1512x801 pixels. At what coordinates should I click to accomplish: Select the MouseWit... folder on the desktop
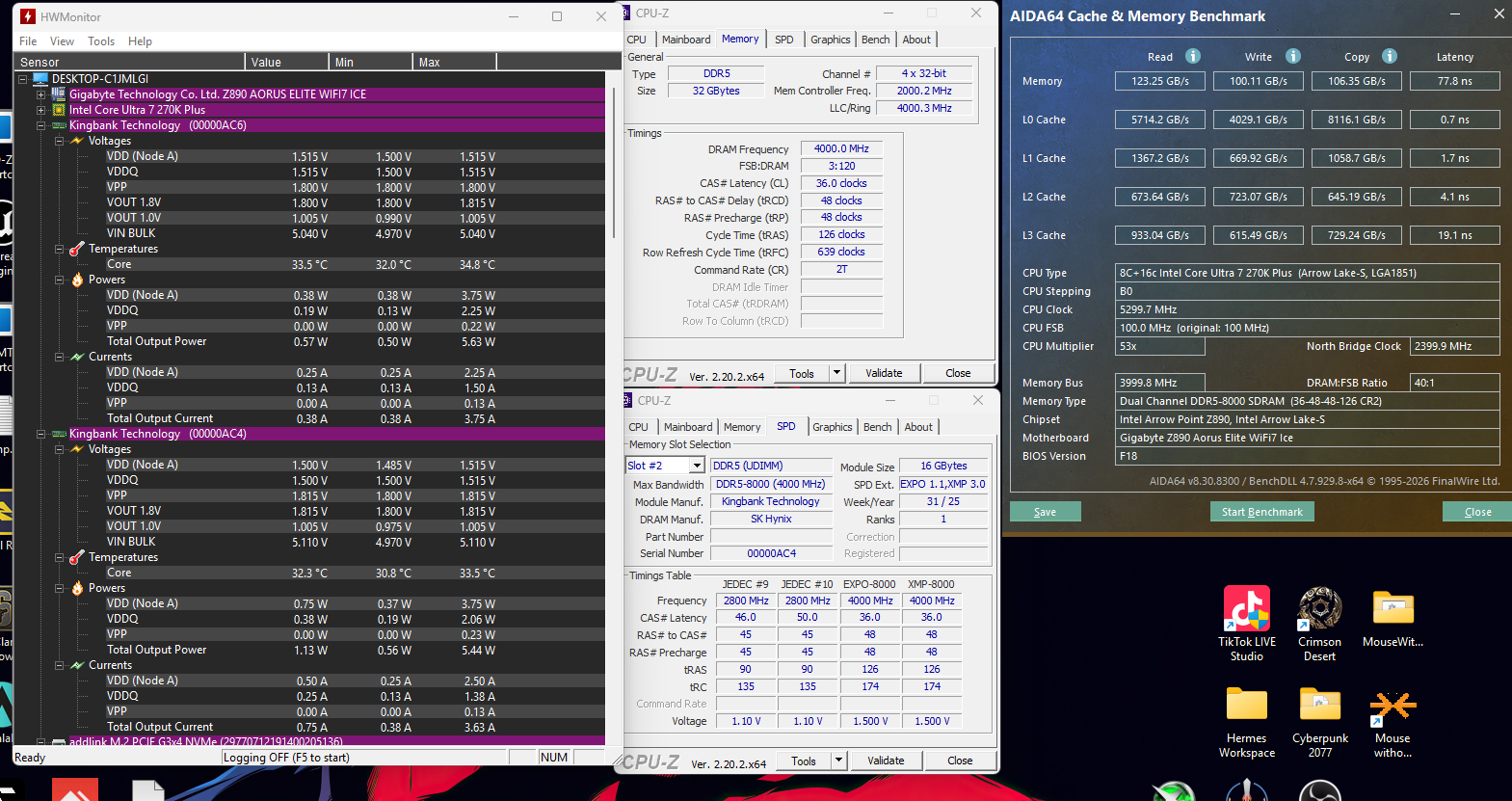[1393, 619]
